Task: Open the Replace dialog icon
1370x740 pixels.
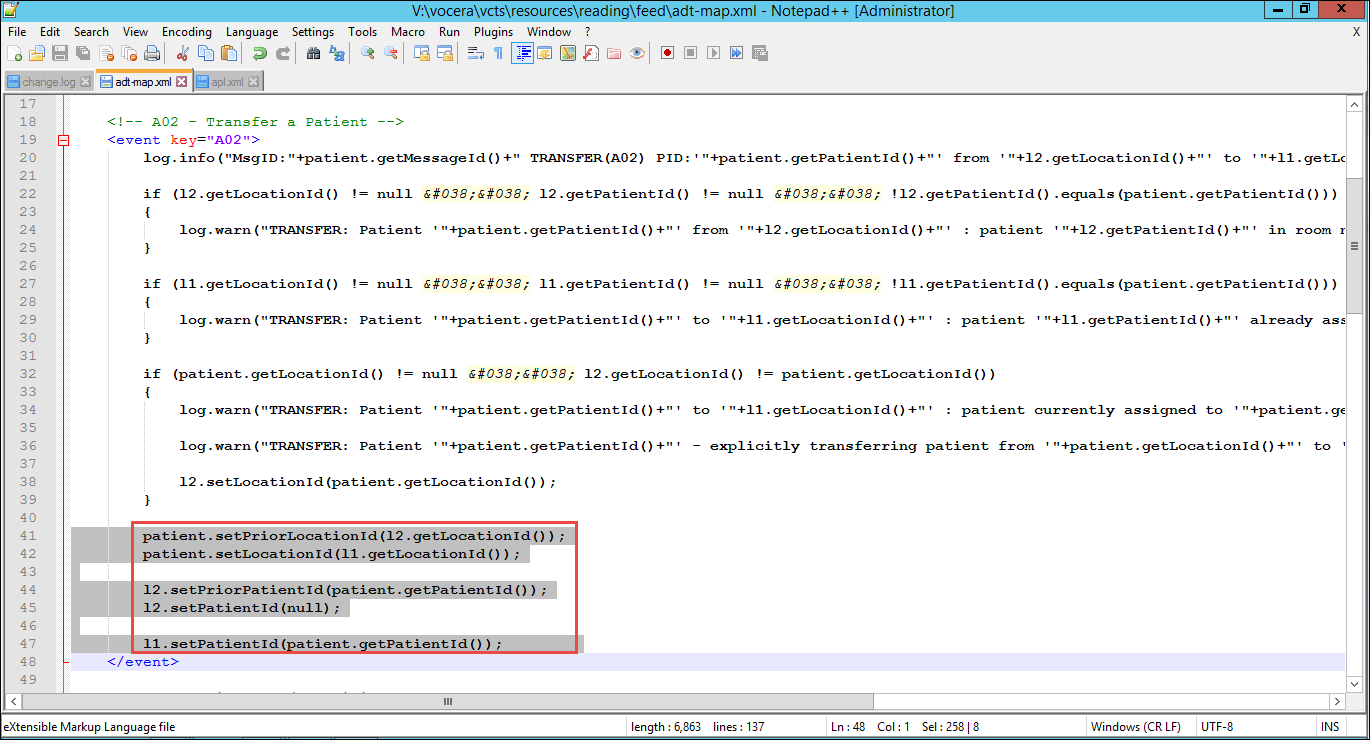Action: [337, 53]
